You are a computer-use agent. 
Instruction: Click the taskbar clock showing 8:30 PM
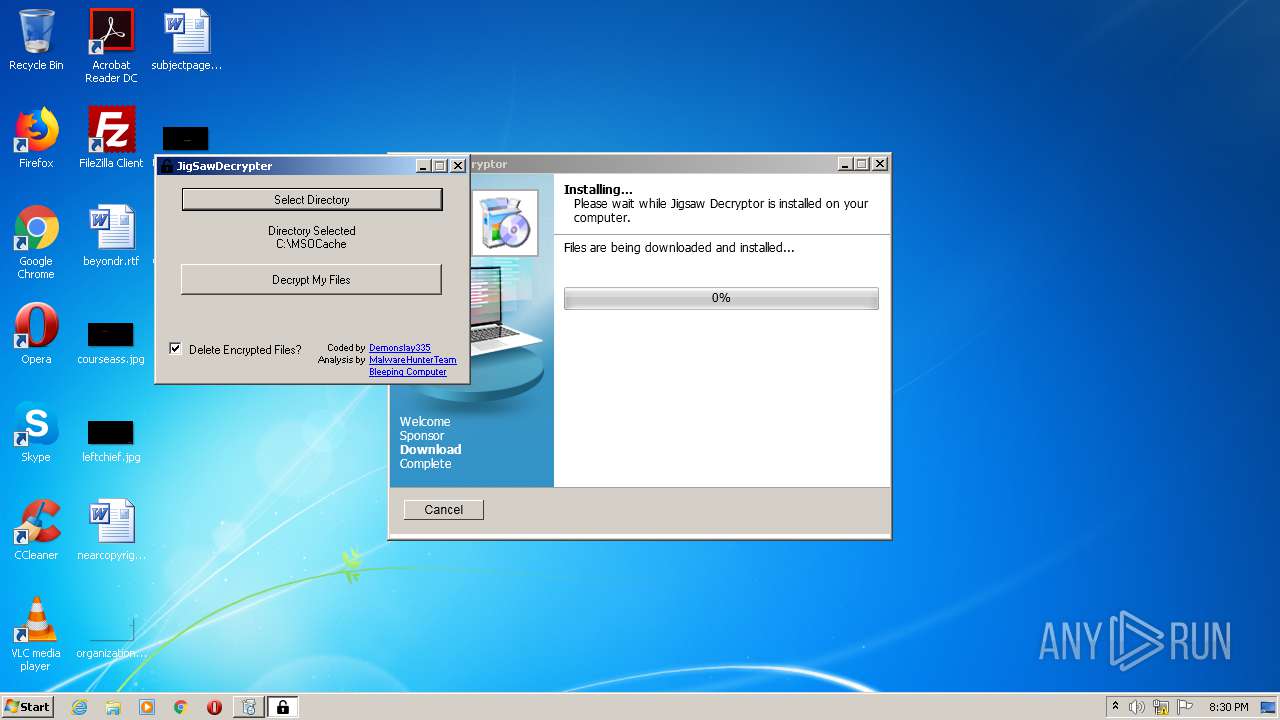click(x=1228, y=707)
